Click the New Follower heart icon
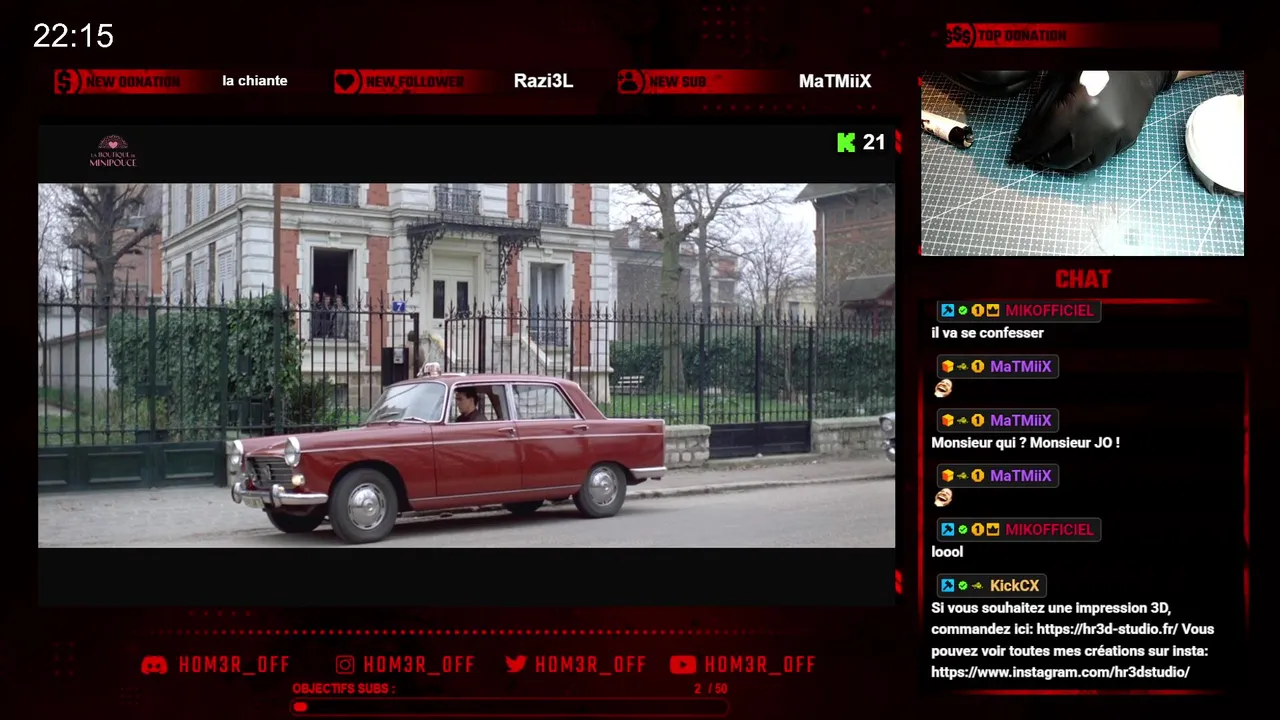 (x=347, y=81)
